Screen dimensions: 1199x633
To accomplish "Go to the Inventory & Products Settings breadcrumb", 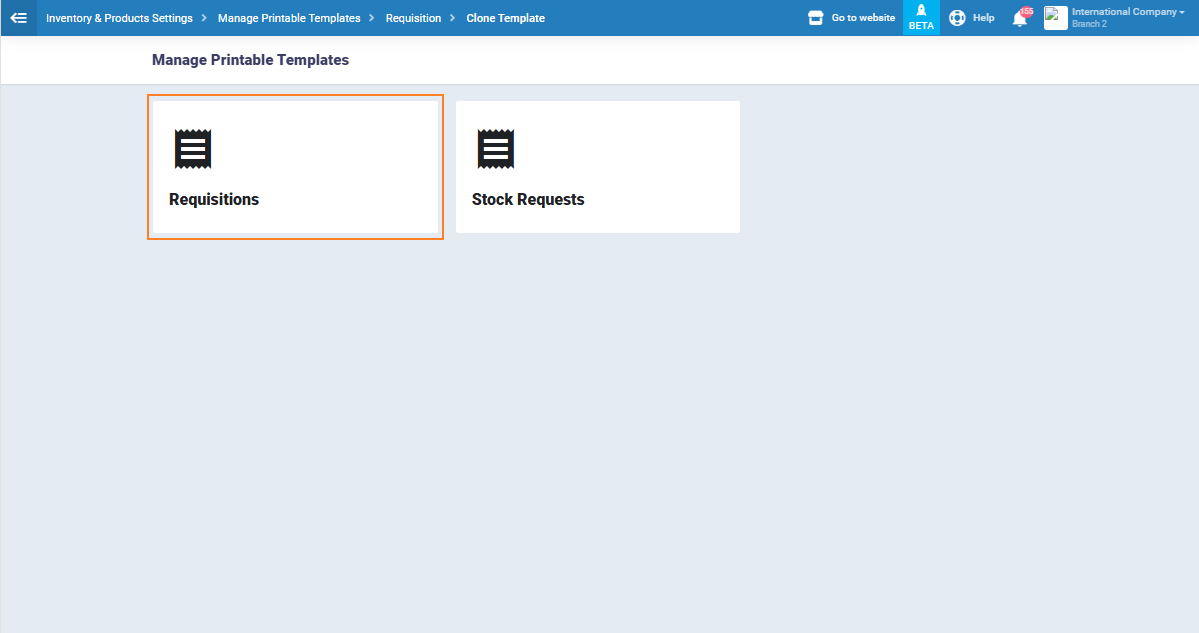I will (x=119, y=18).
